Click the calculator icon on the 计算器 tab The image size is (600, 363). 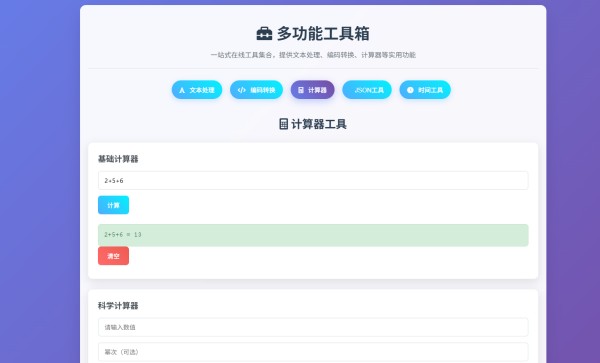(301, 90)
